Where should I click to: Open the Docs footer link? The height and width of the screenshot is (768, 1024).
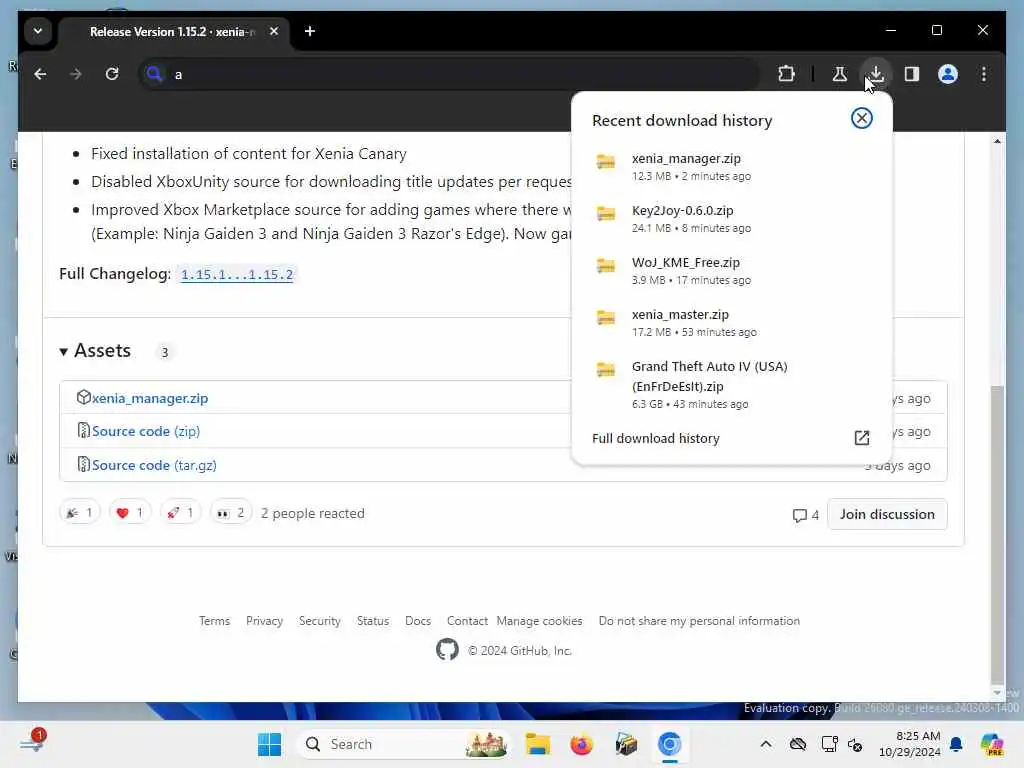[x=417, y=620]
